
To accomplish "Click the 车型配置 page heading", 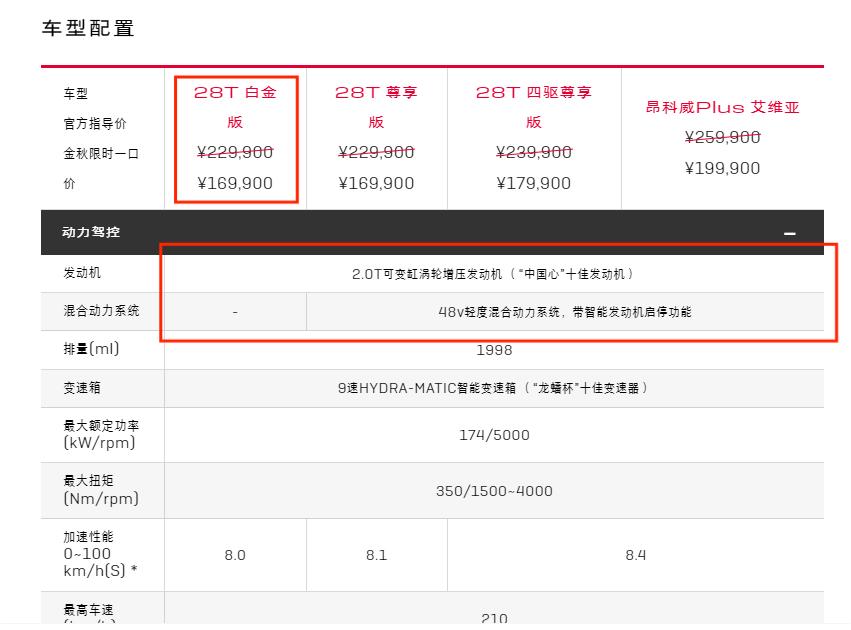I will tap(88, 28).
